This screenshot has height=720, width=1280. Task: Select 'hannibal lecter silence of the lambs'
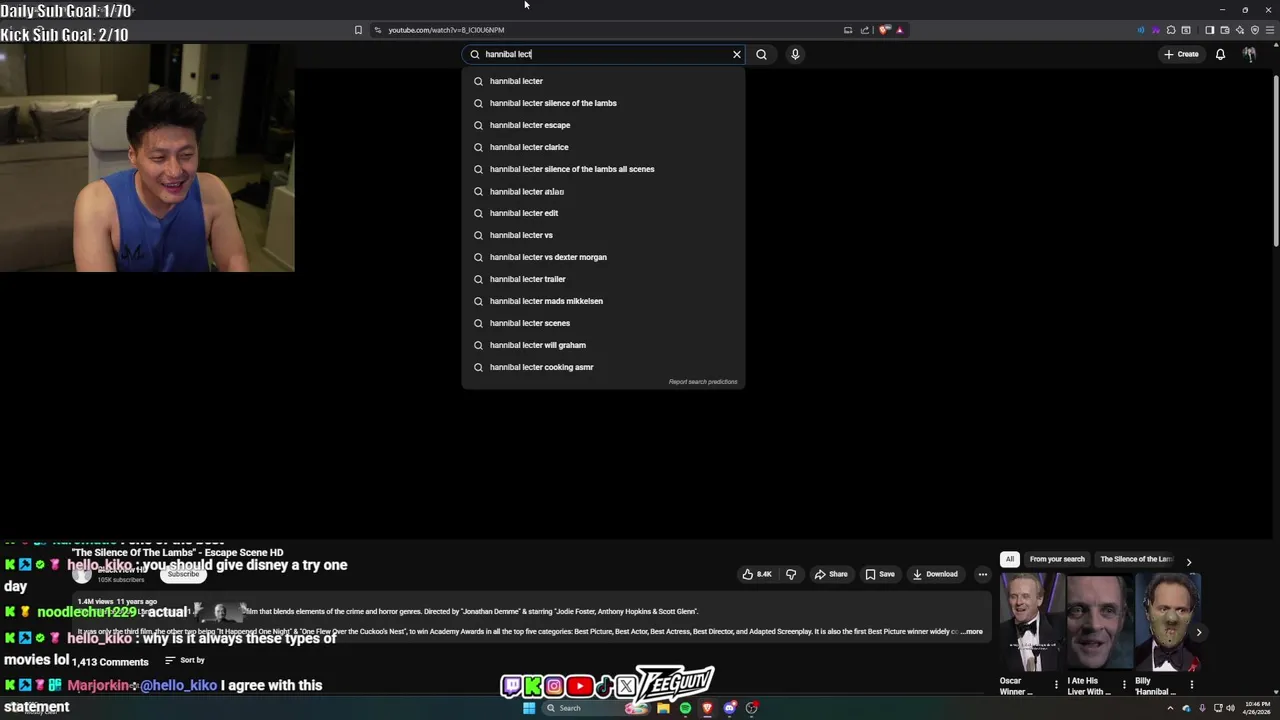pyautogui.click(x=603, y=103)
